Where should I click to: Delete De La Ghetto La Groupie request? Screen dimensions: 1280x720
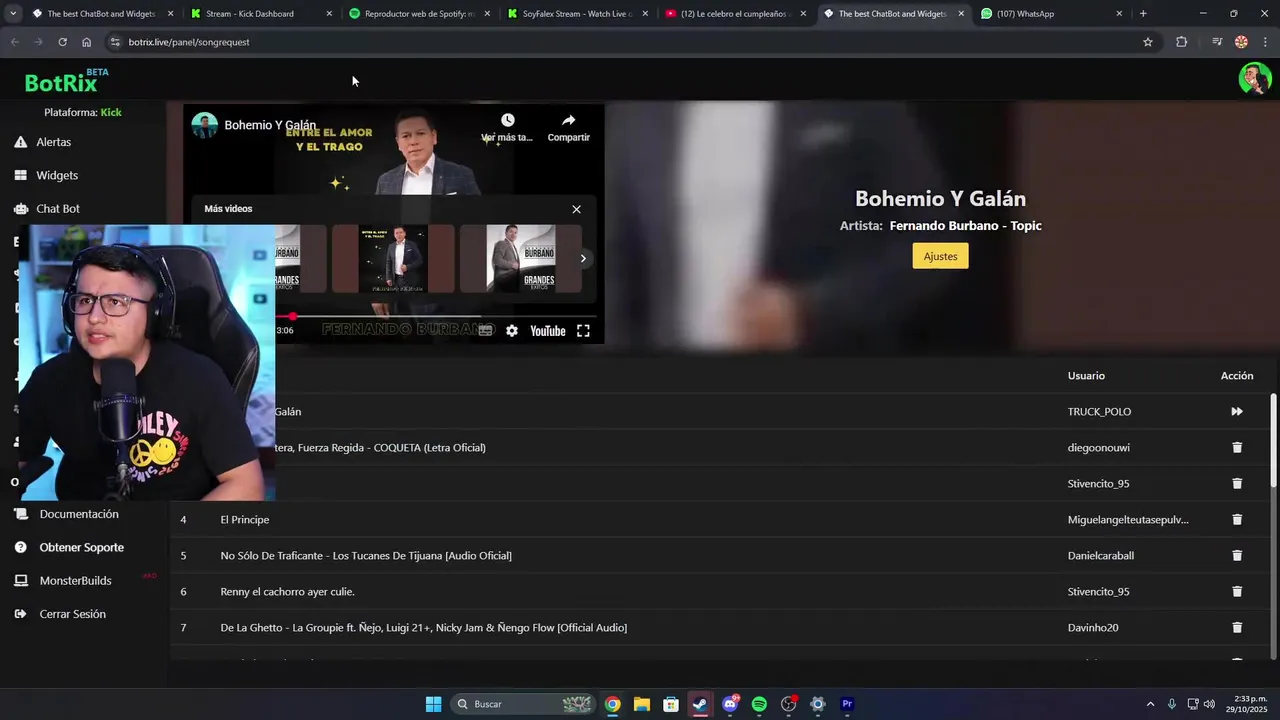[1237, 627]
